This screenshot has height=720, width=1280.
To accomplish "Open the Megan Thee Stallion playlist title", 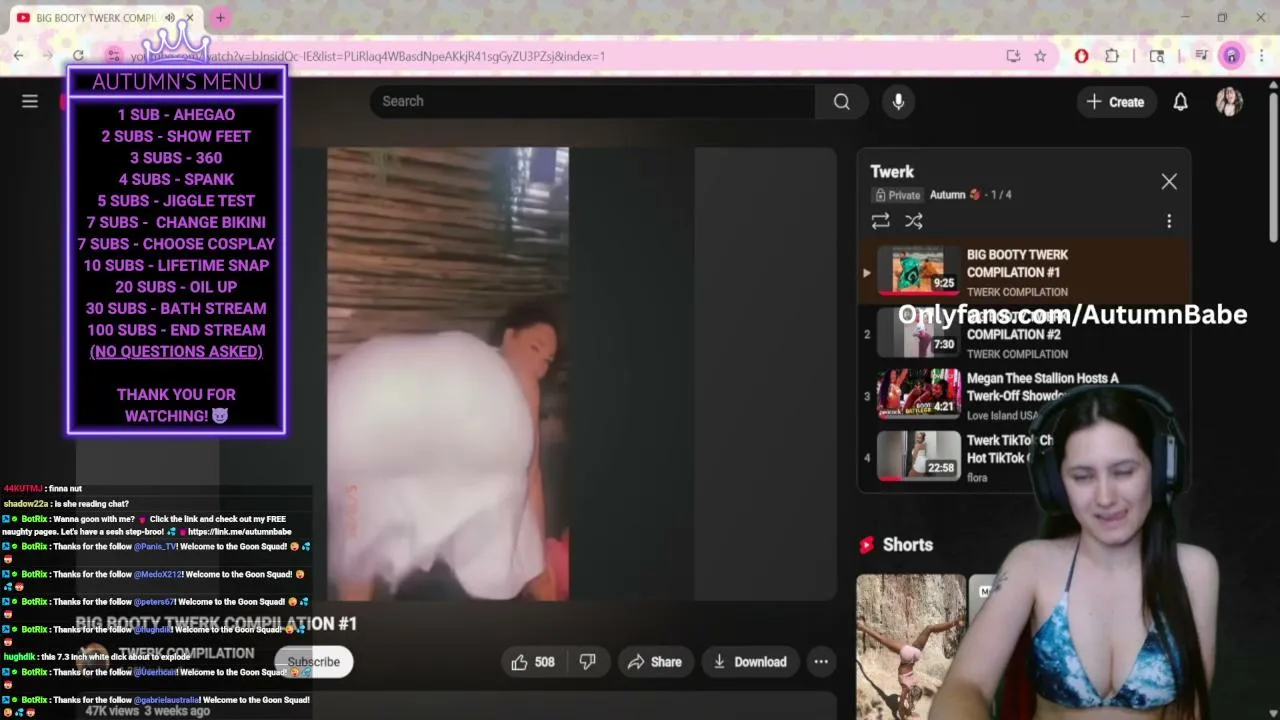I will click(1042, 387).
